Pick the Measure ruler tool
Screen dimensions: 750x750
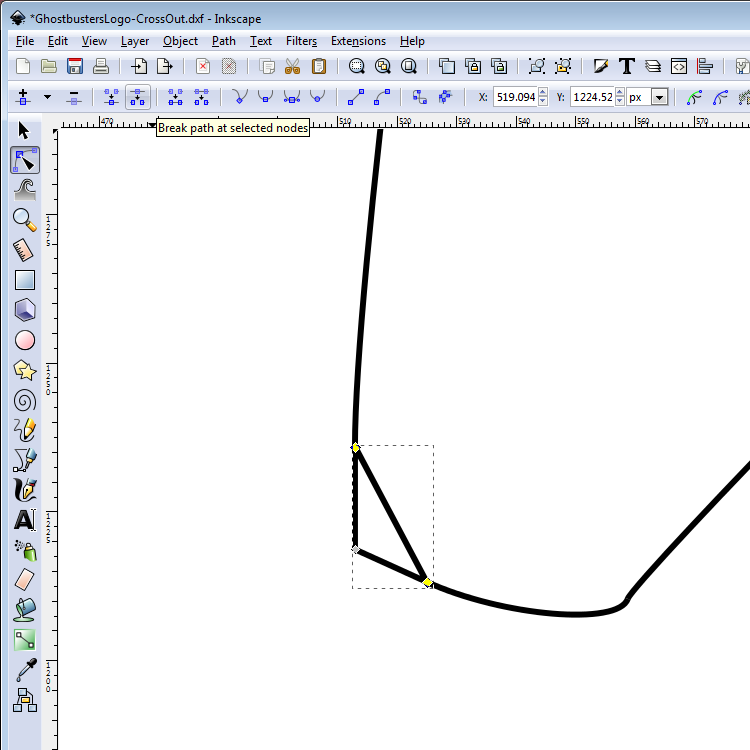click(24, 250)
